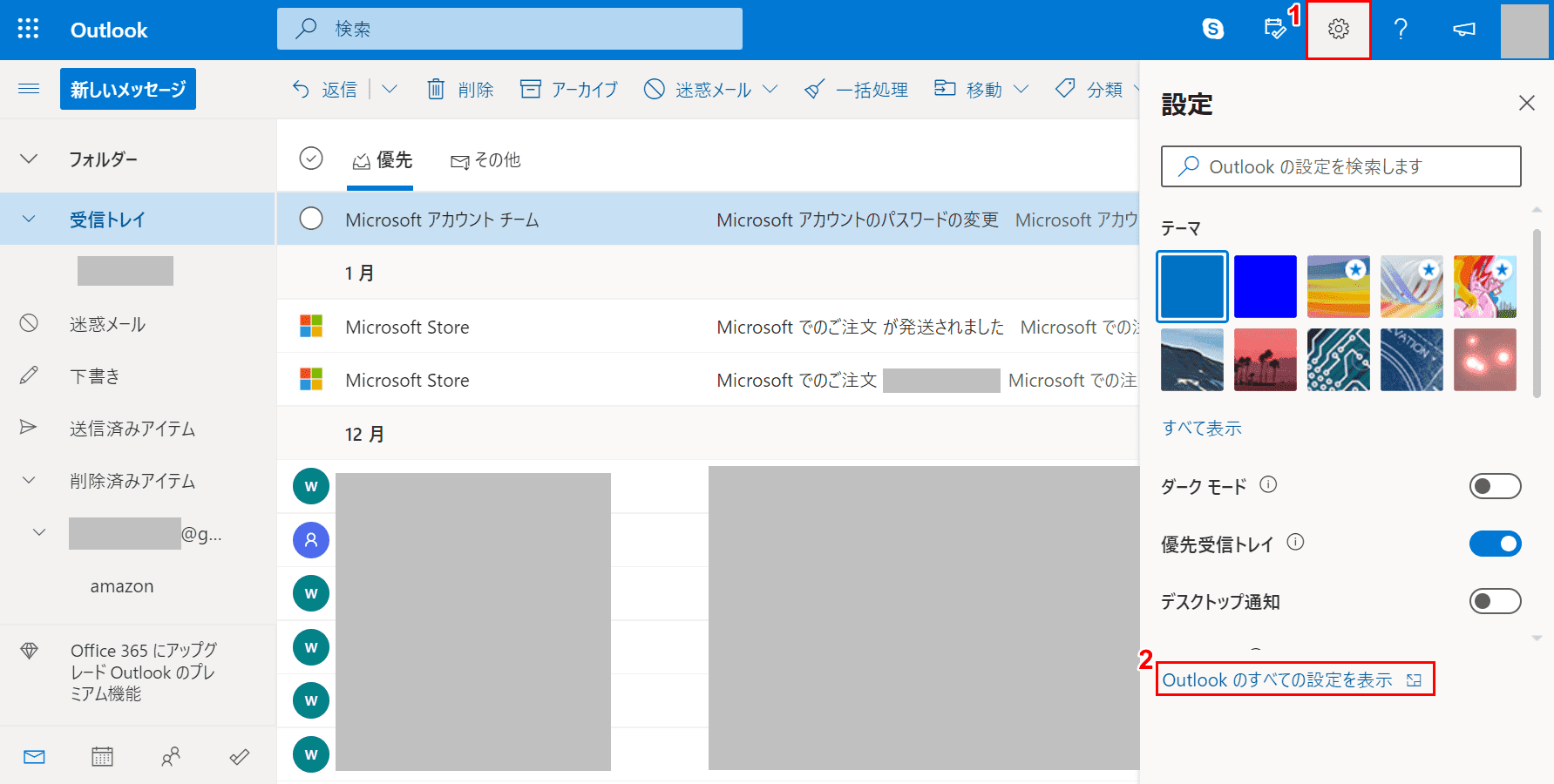Click the Categorize tag icon
Screen dimensions: 1554x784
point(1065,87)
